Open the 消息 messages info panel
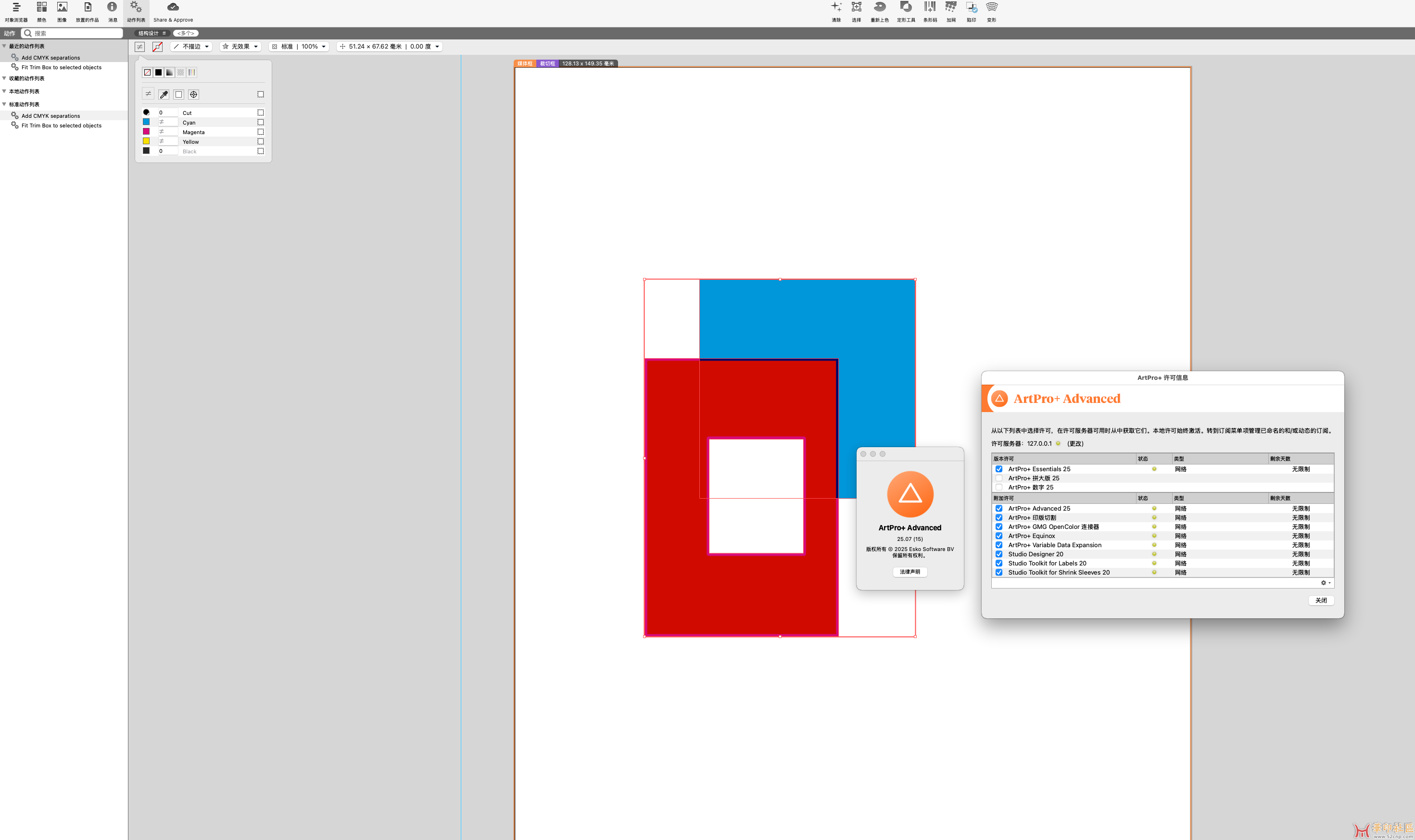 [x=113, y=12]
